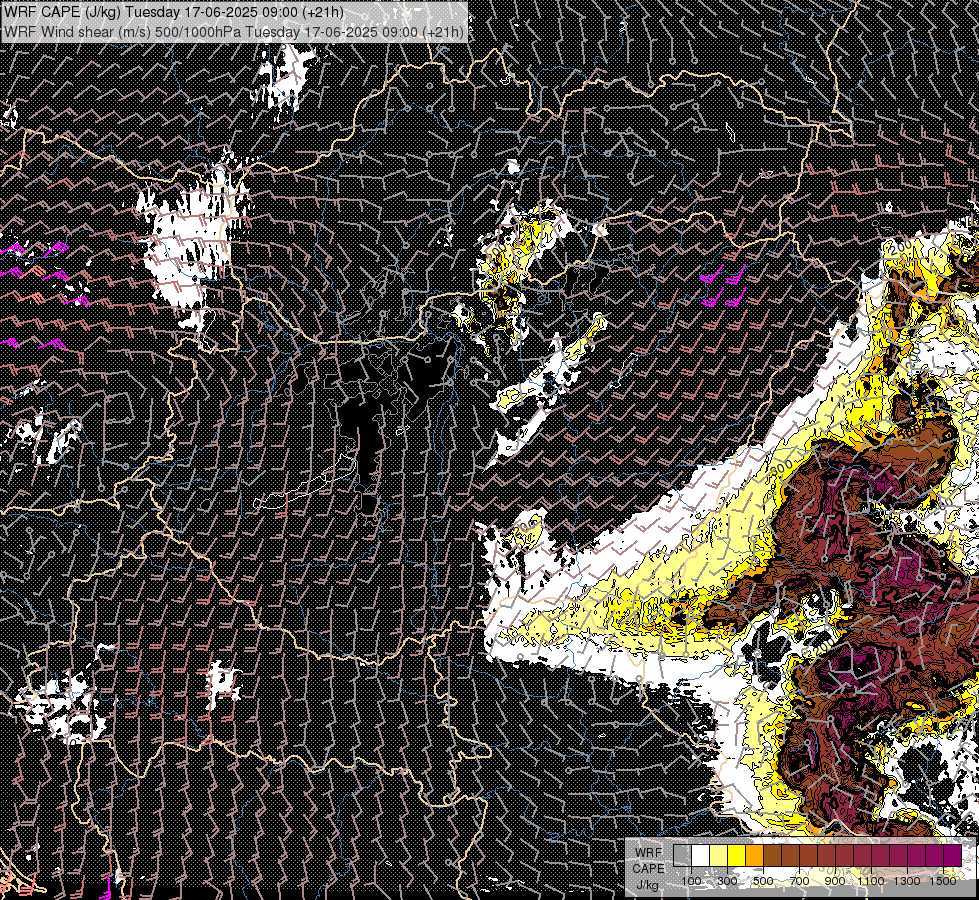Click the '500' legend value label
The image size is (979, 900).
763,881
